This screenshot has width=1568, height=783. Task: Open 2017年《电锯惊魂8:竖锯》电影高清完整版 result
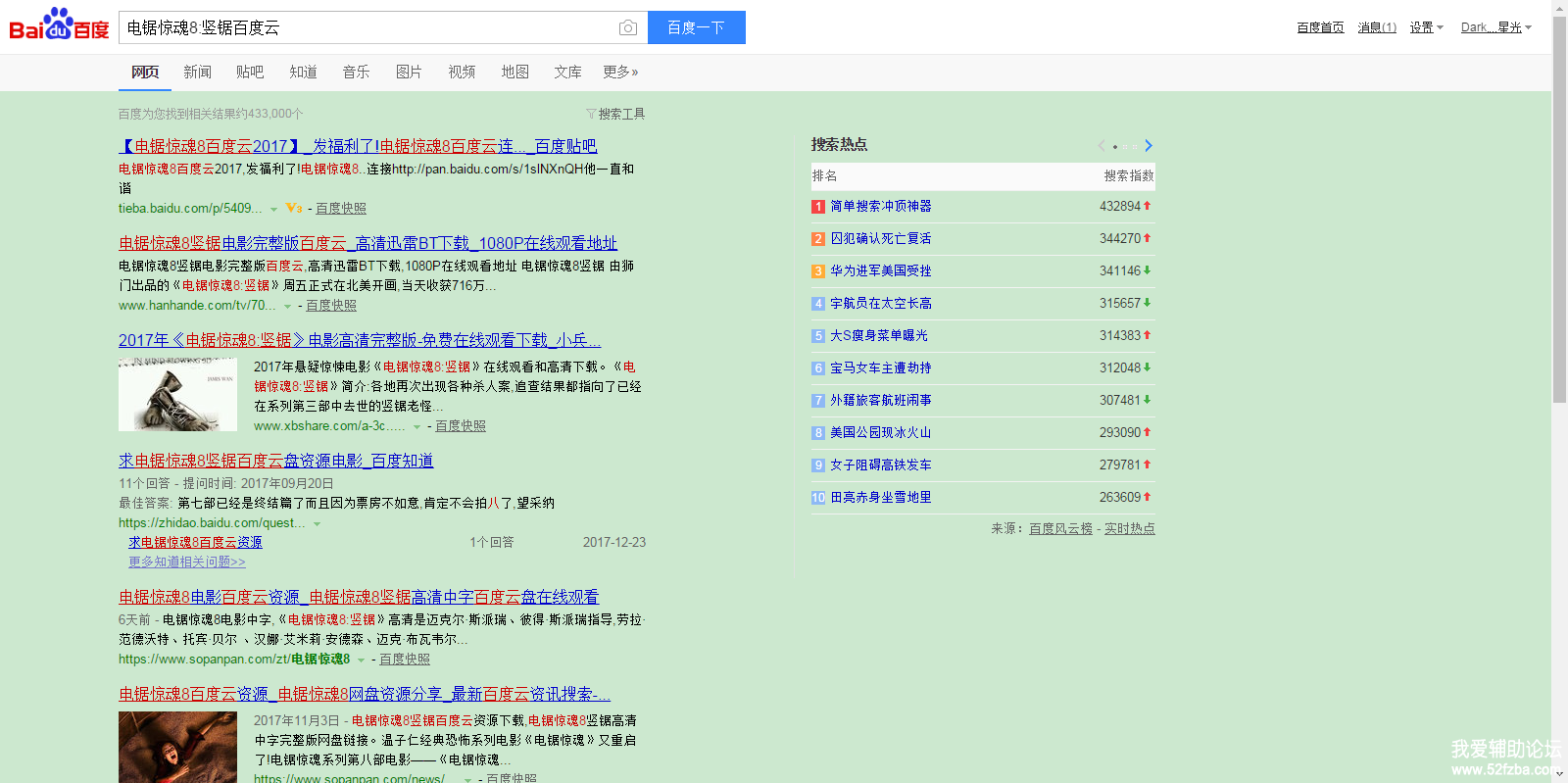[360, 340]
